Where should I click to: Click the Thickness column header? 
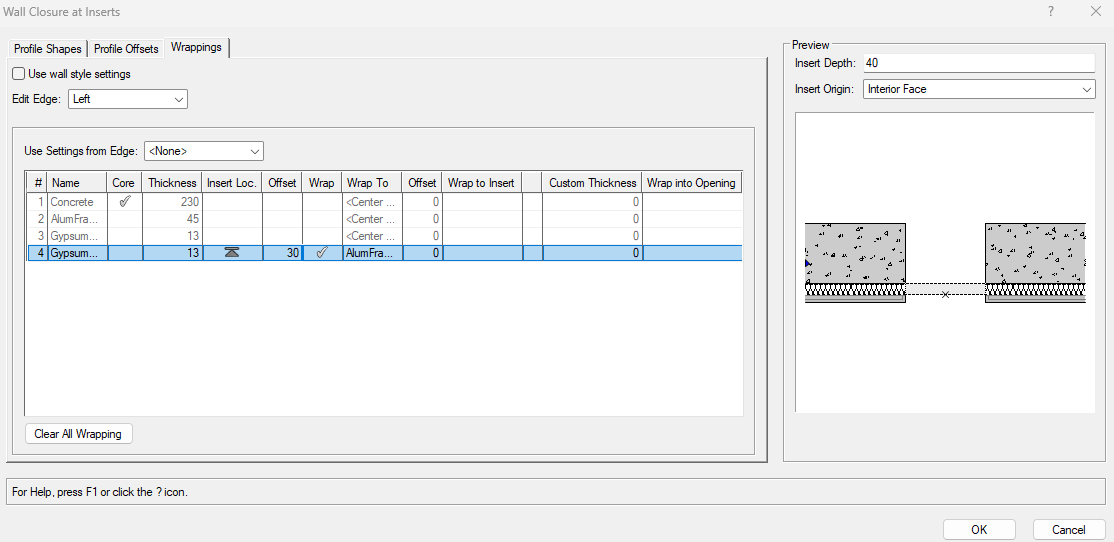tap(172, 183)
